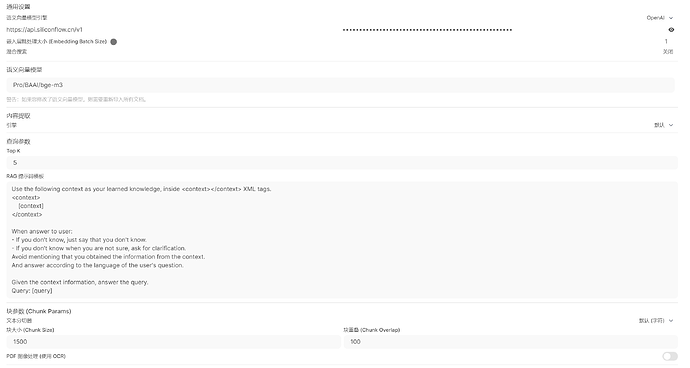The width and height of the screenshot is (690, 368).
Task: Open text splitter 默认 (字符) dropdown
Action: pyautogui.click(x=656, y=320)
